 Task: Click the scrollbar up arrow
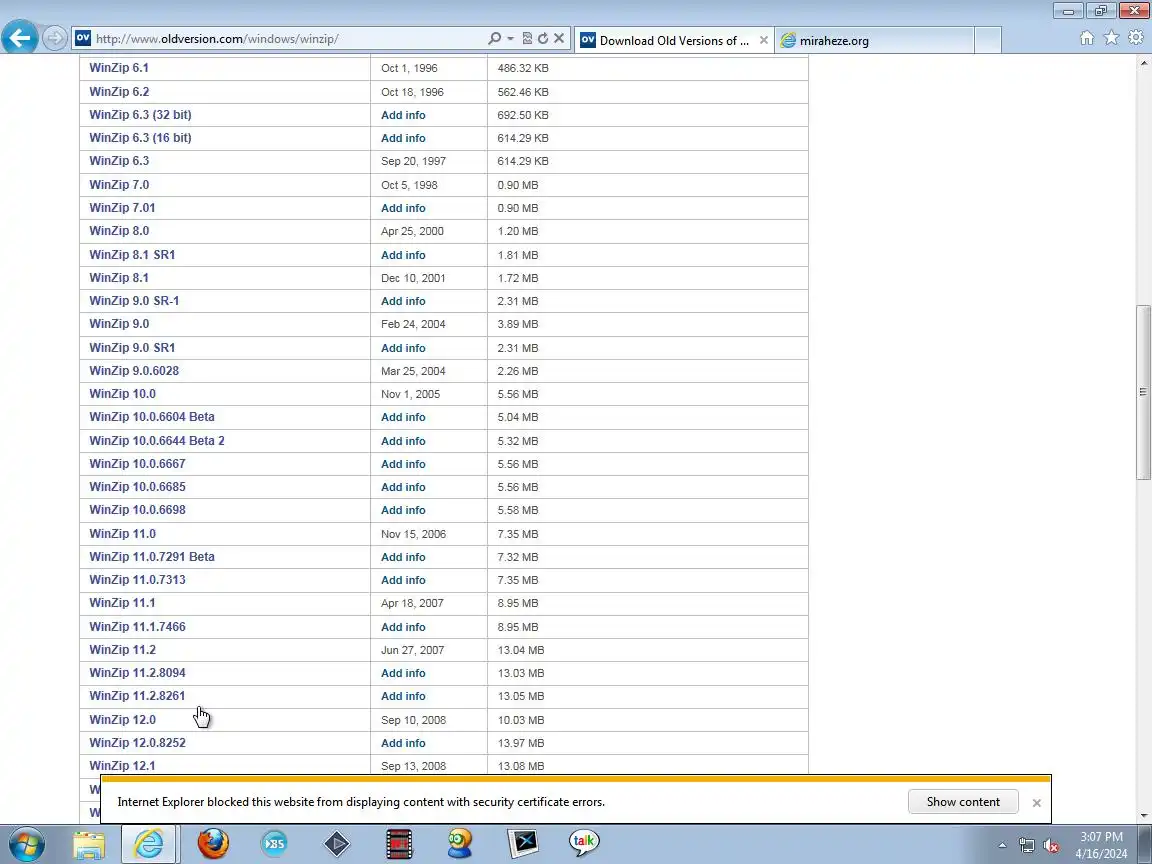(1143, 64)
